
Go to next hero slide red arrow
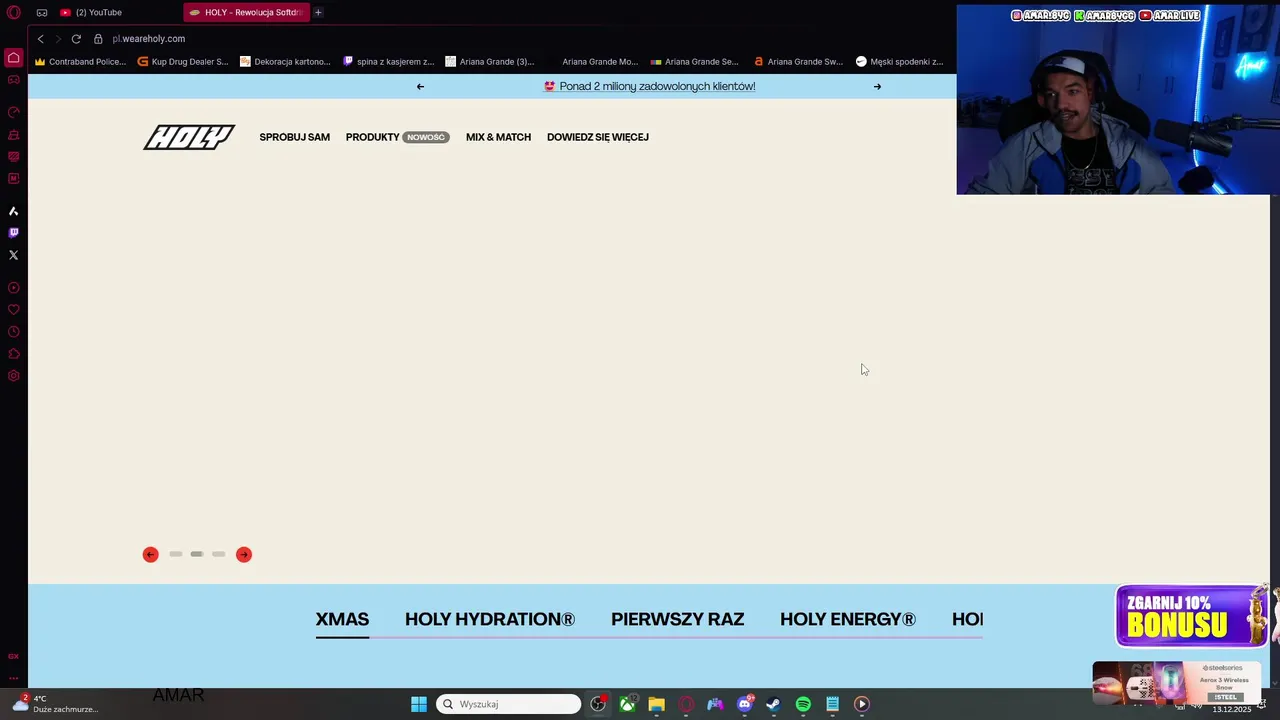[244, 554]
